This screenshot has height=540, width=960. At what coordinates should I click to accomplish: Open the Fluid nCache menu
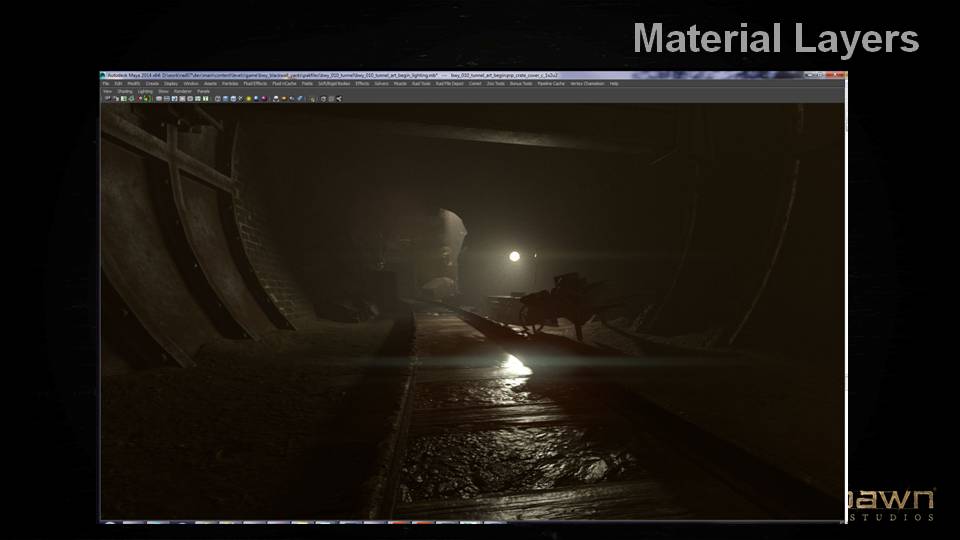click(x=284, y=84)
